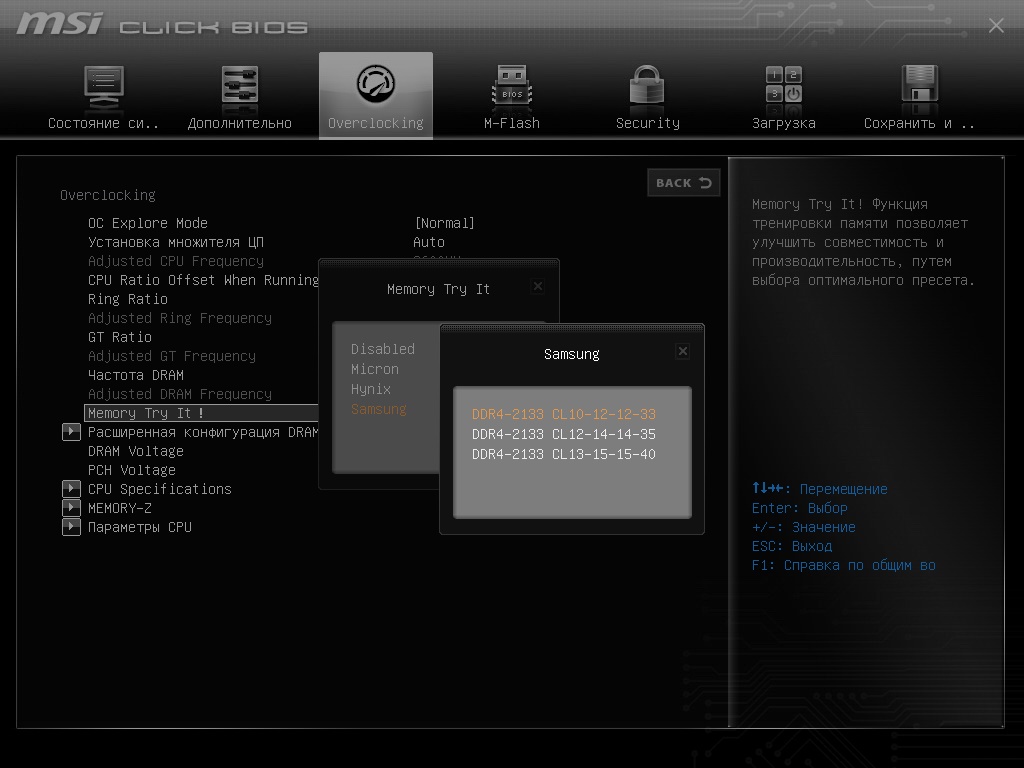The width and height of the screenshot is (1024, 768).
Task: Select the Частота DRAM setting
Action: pos(136,375)
